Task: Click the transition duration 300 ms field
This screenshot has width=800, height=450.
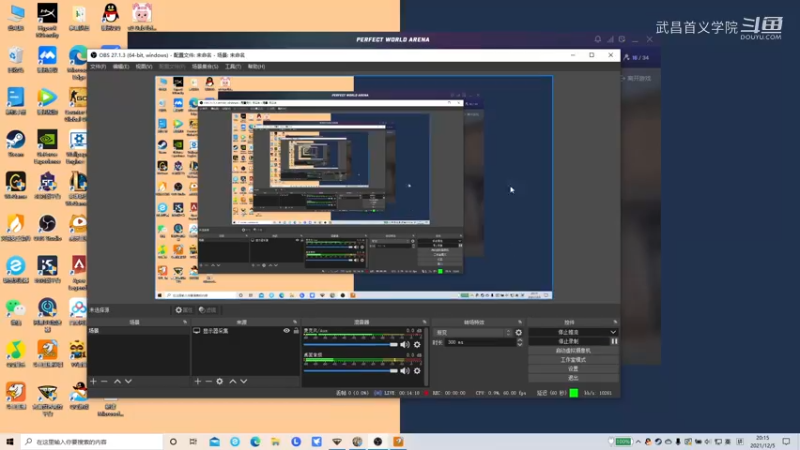Action: 481,342
